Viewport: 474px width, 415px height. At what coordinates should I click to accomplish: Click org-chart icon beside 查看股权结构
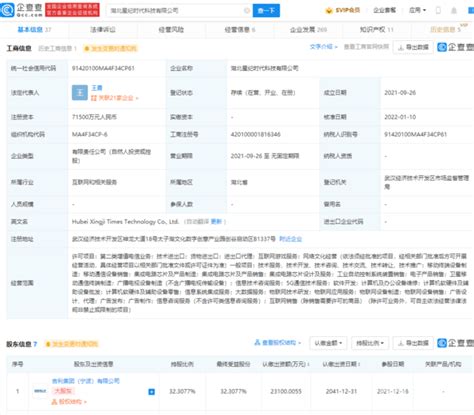tap(257, 342)
